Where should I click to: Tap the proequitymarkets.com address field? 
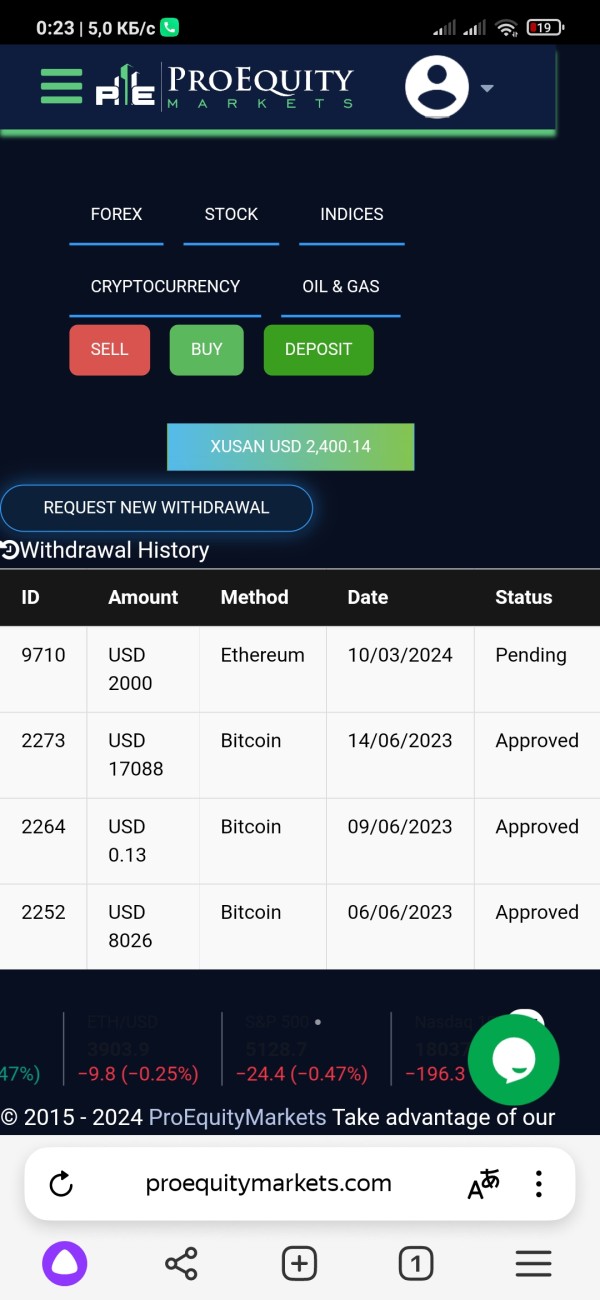[268, 1184]
